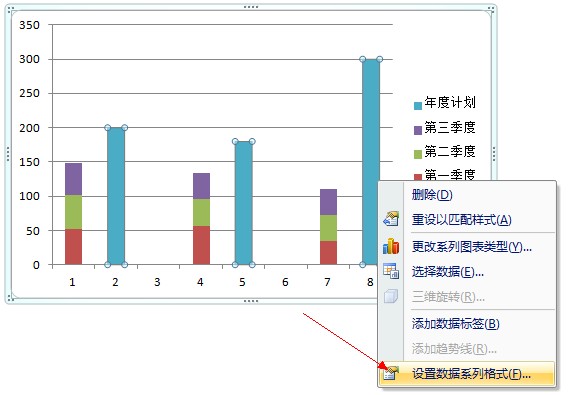The width and height of the screenshot is (581, 395).
Task: Click the green segment of bar 4
Action: pyautogui.click(x=201, y=212)
